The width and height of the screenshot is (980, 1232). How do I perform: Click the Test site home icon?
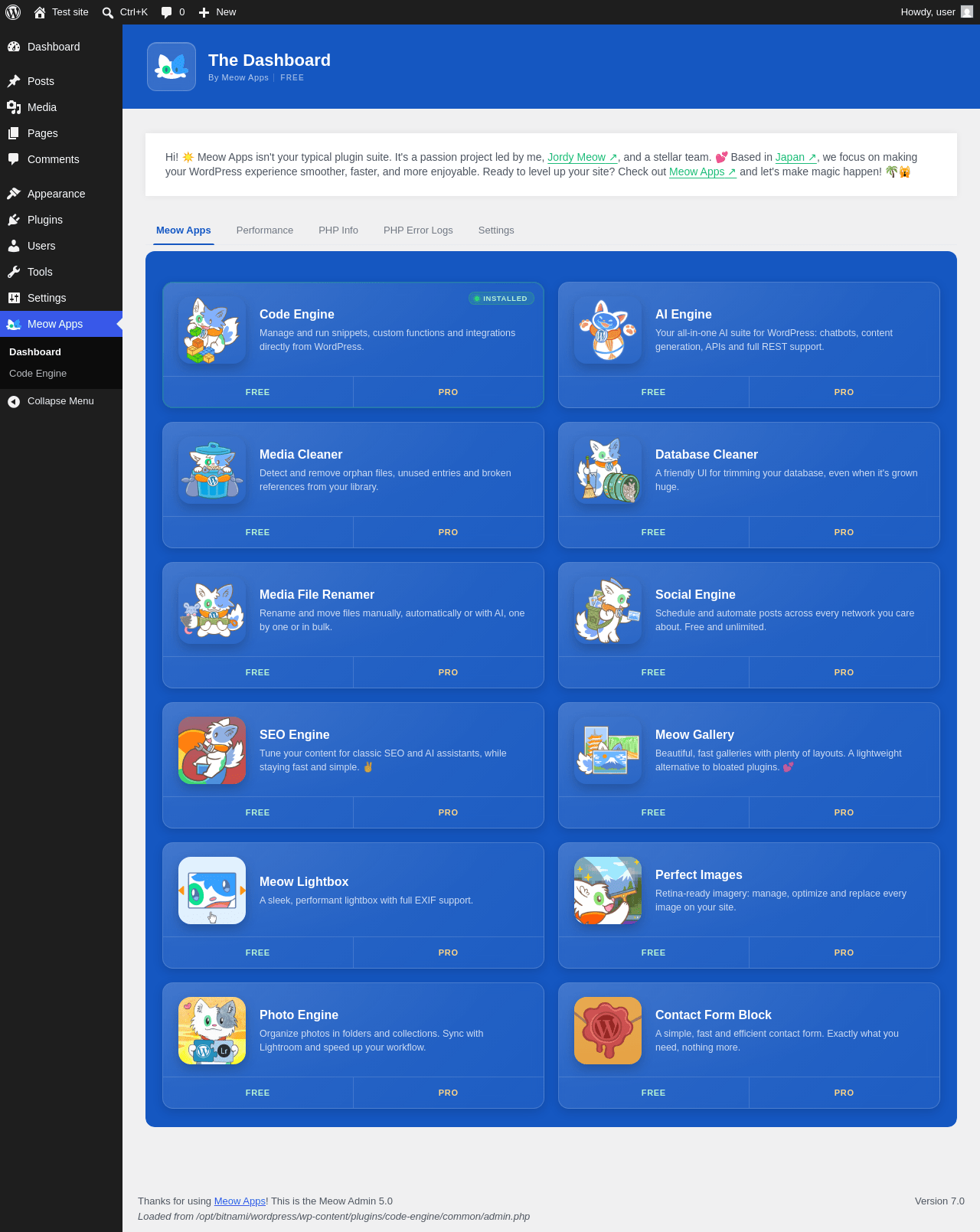point(40,12)
